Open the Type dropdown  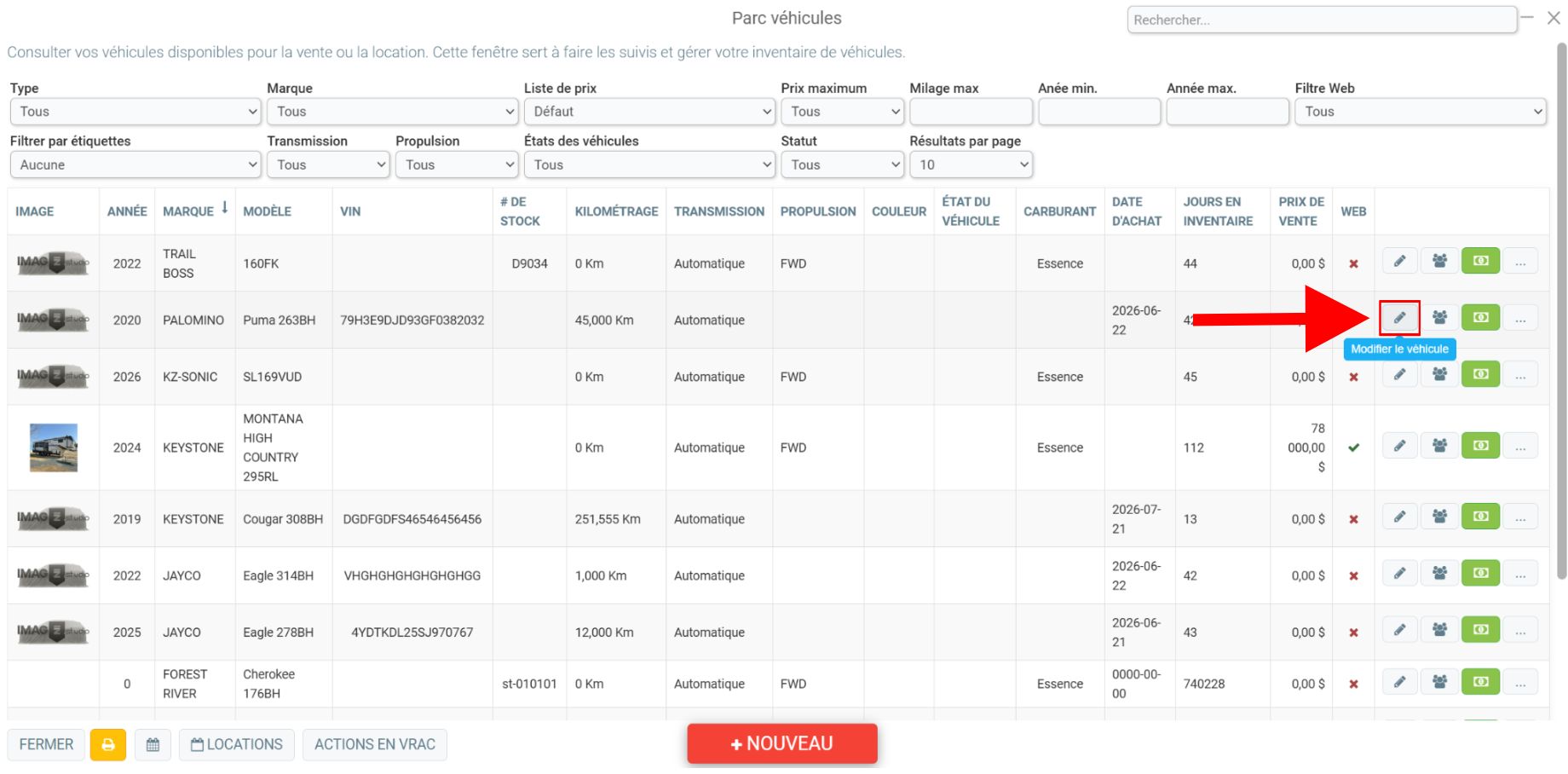pos(135,112)
